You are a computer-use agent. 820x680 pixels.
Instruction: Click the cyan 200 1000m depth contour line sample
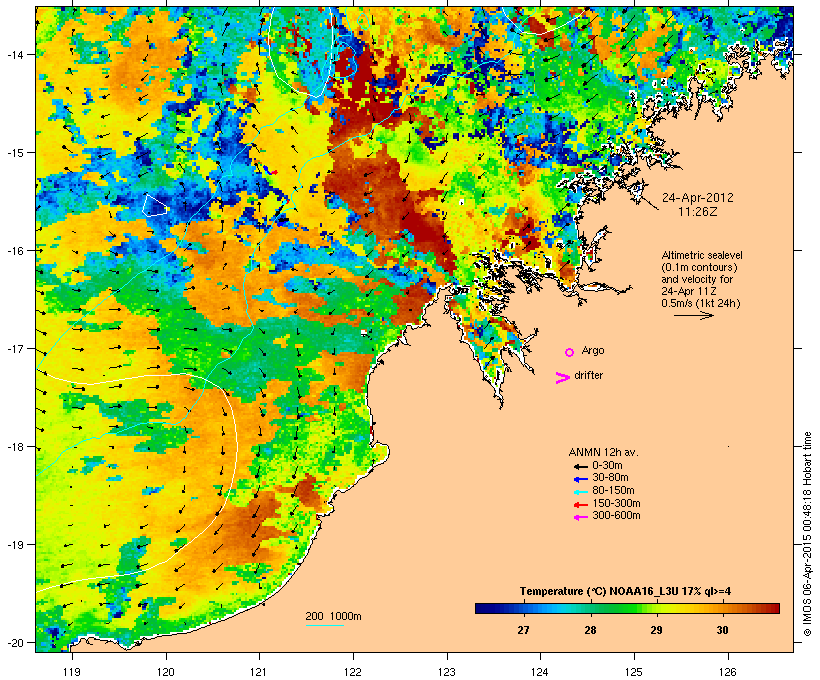[x=325, y=625]
